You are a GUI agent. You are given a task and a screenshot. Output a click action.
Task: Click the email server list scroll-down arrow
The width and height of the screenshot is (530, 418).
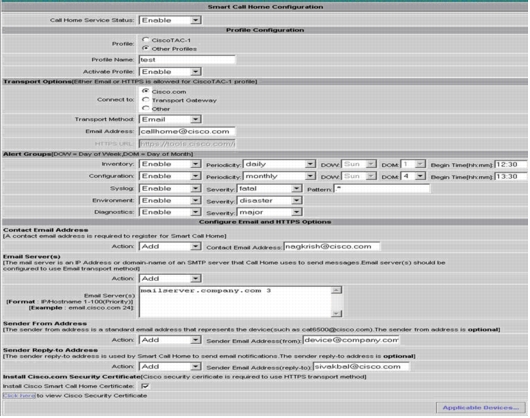337,314
